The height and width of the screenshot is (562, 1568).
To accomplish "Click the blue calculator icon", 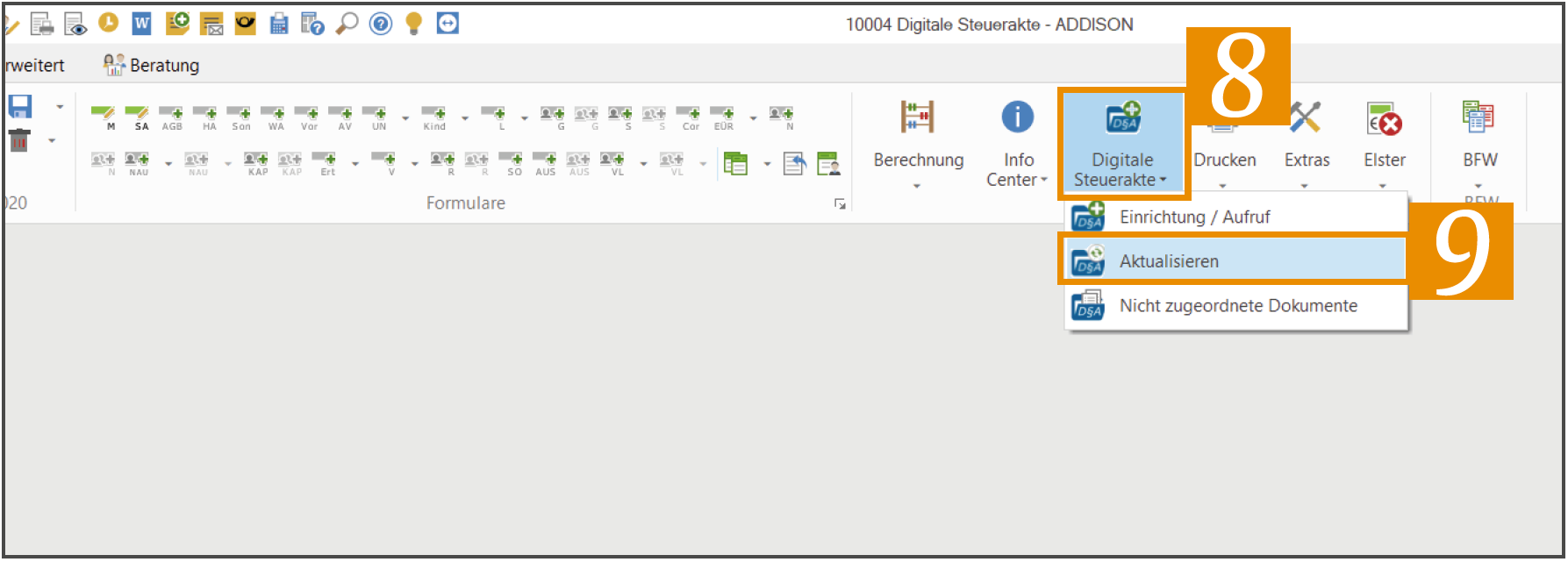I will coord(279,24).
